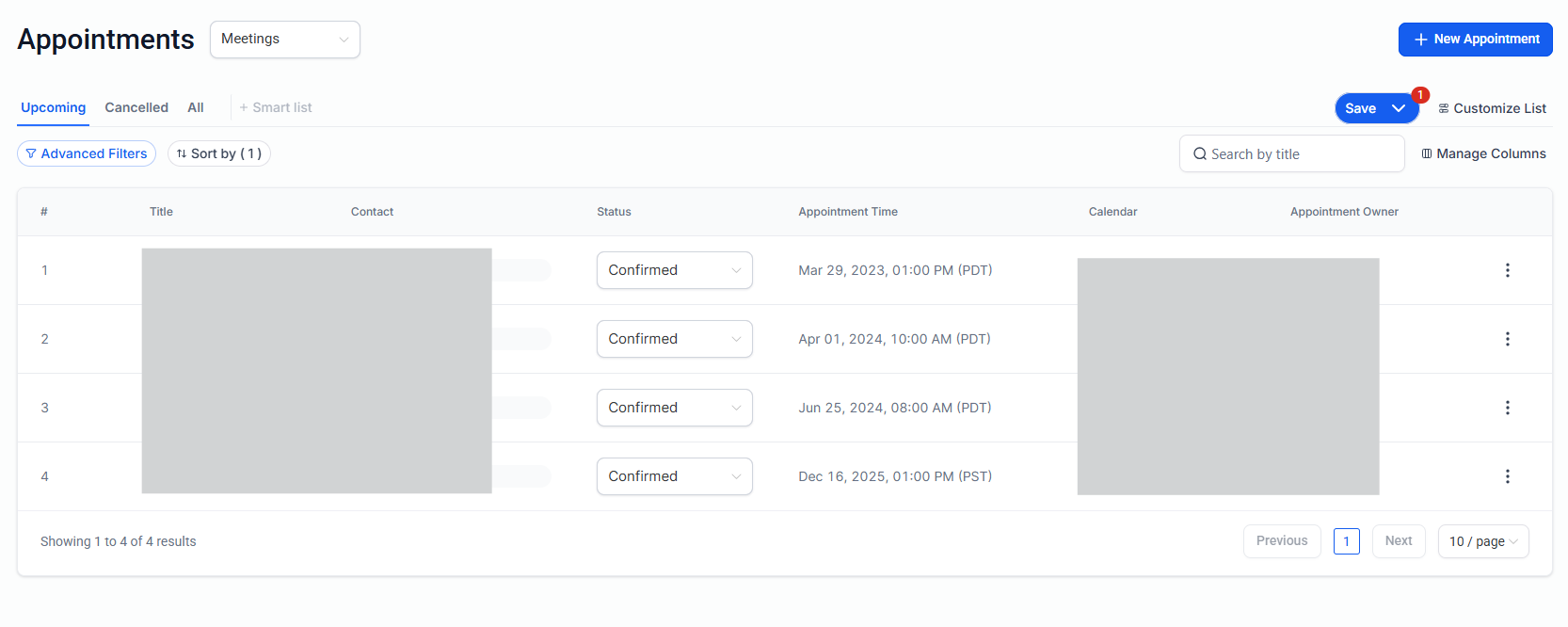Open row 3 actions three-dot icon
The height and width of the screenshot is (627, 1568).
coord(1507,408)
